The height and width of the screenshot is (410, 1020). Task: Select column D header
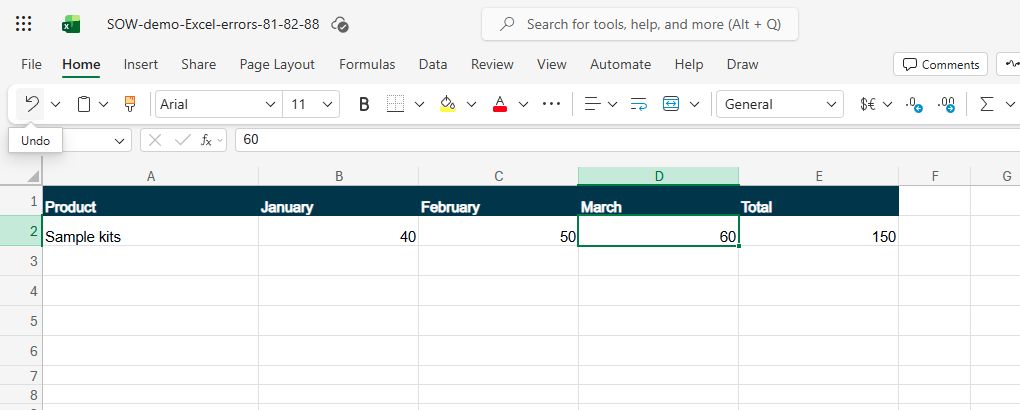pos(658,176)
